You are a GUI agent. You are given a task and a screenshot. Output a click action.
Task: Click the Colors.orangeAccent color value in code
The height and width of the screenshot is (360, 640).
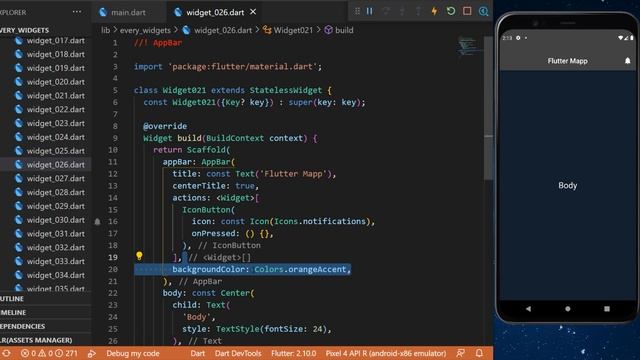(300, 269)
